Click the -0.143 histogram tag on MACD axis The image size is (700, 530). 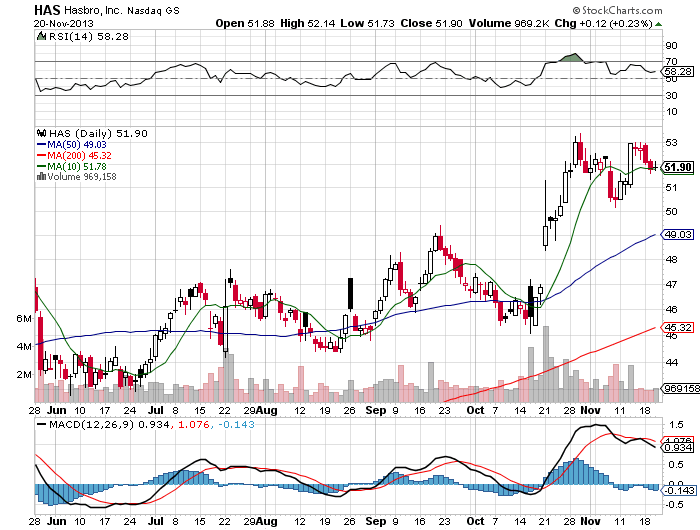coord(679,490)
